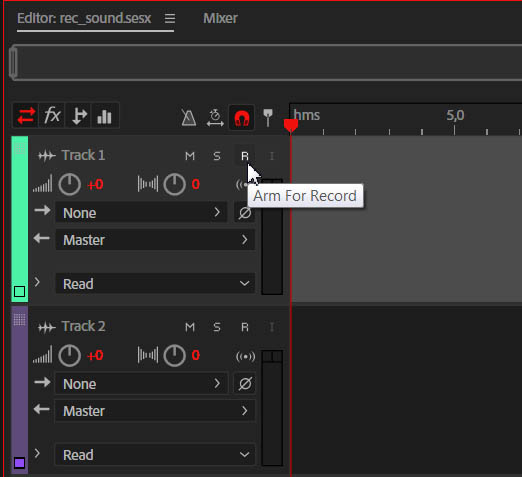The width and height of the screenshot is (522, 477).
Task: Click the purple Track 2 color swatch square
Action: point(20,463)
